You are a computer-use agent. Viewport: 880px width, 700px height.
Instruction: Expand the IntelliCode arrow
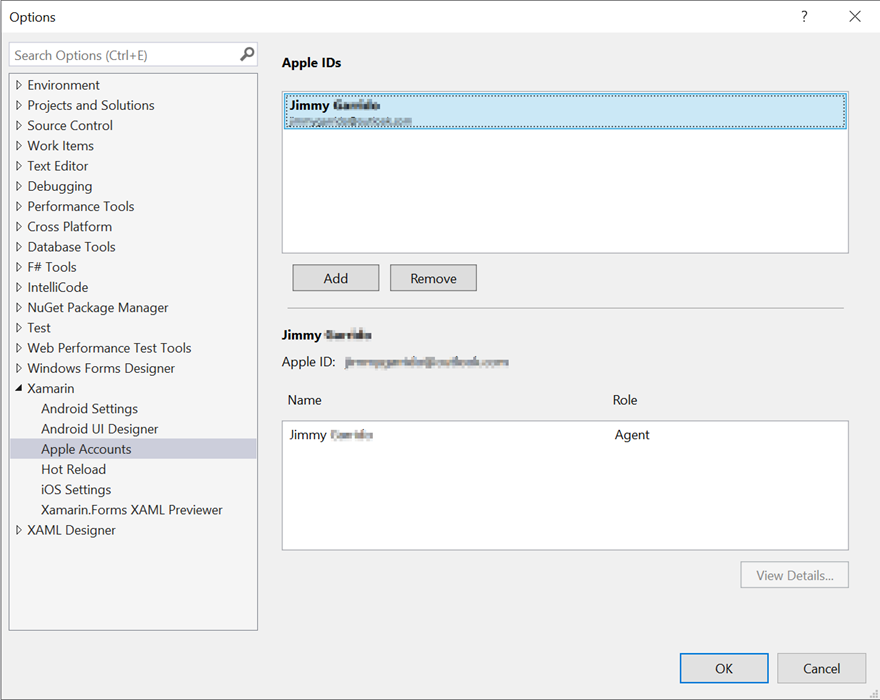tap(19, 287)
